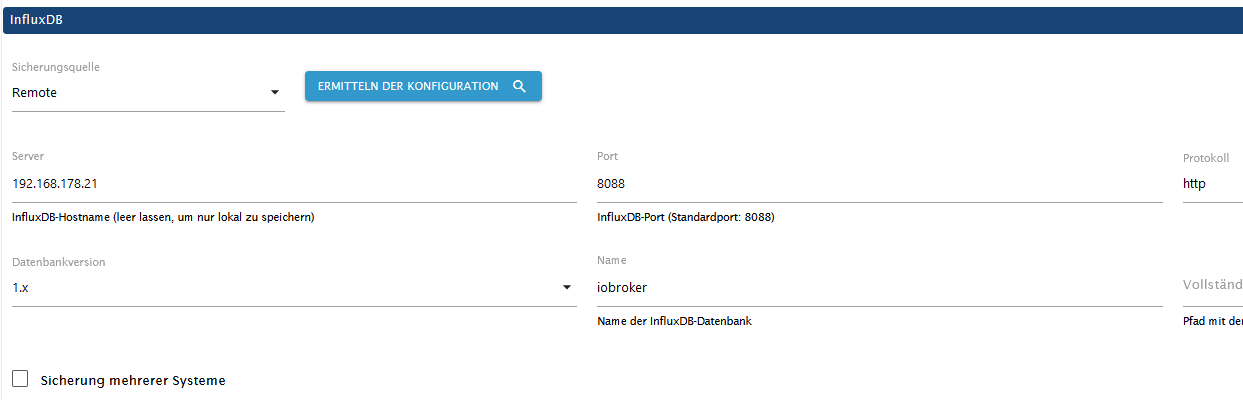Screen dimensions: 1243x400
Task: Click the Name der InfluxDB-Datenbank hint
Action: point(674,321)
